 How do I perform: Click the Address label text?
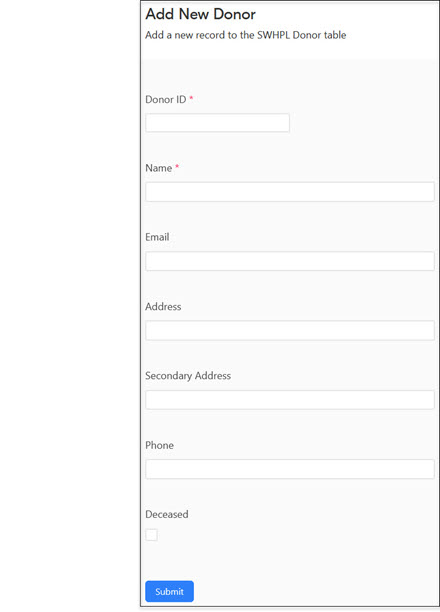click(163, 306)
